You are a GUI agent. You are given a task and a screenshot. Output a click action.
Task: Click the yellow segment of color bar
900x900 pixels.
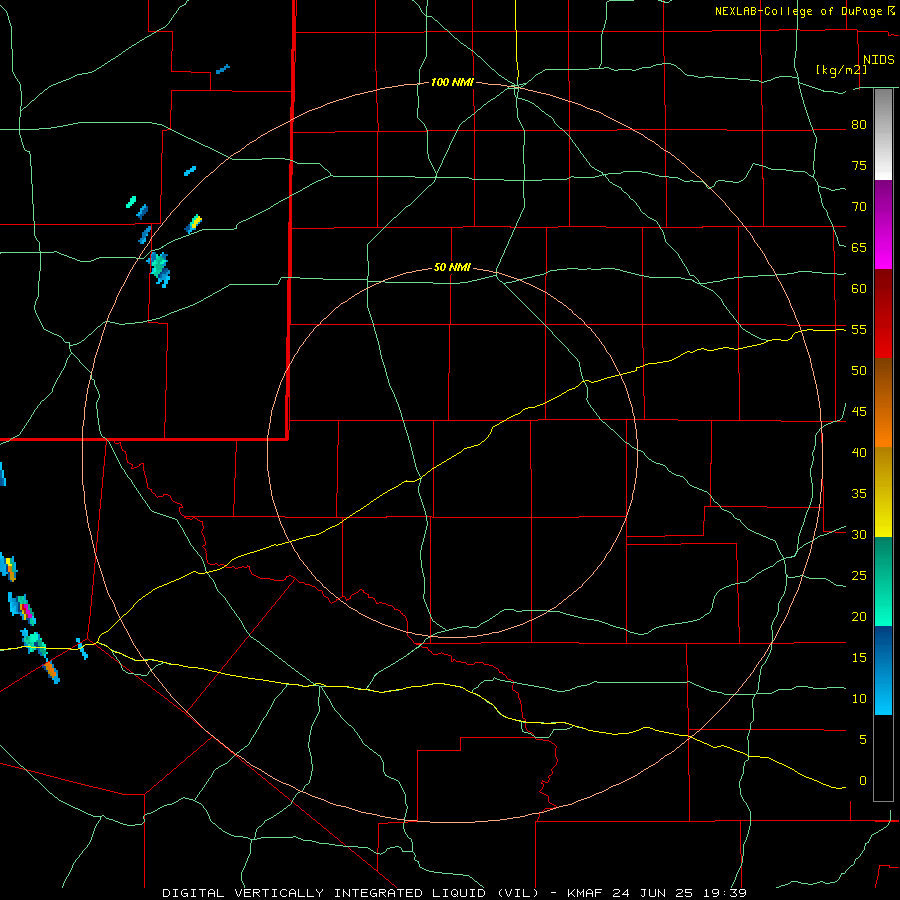click(883, 492)
